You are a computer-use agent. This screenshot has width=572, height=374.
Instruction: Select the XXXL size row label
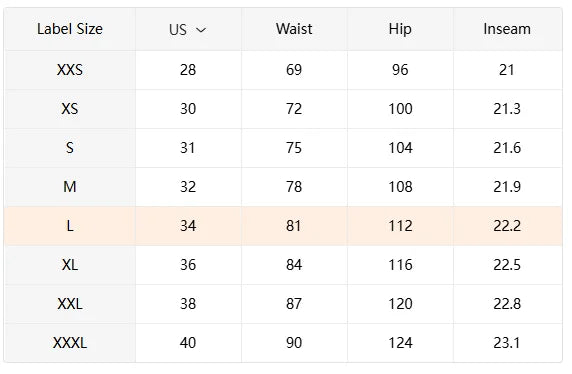point(70,343)
